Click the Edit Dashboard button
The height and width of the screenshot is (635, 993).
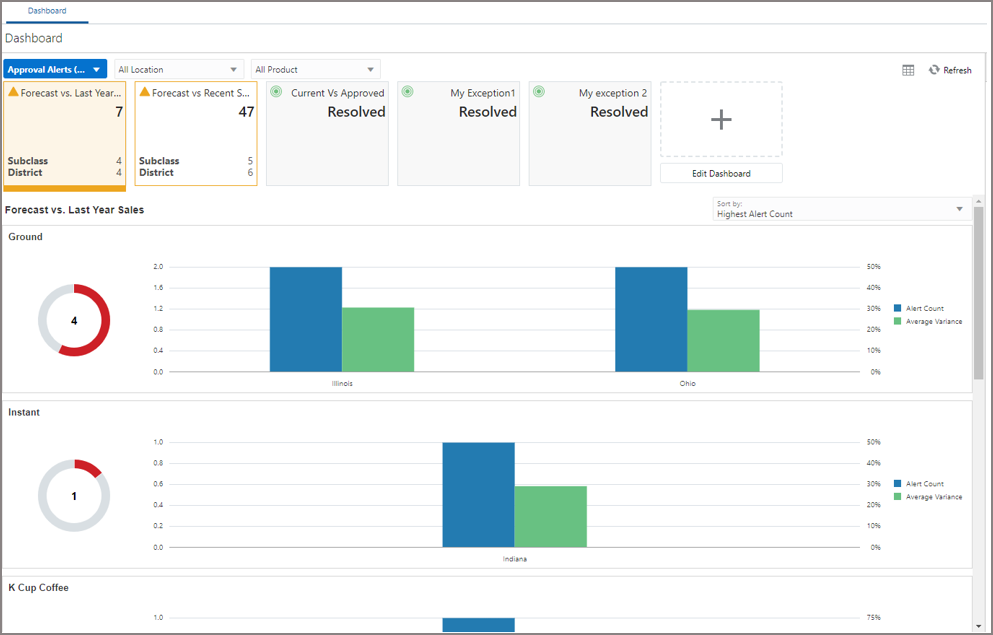(720, 172)
